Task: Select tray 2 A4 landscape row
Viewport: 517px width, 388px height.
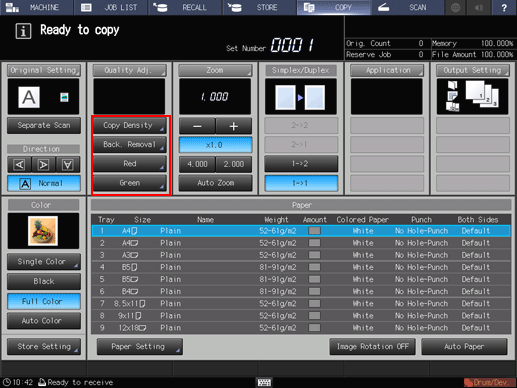Action: coord(301,243)
